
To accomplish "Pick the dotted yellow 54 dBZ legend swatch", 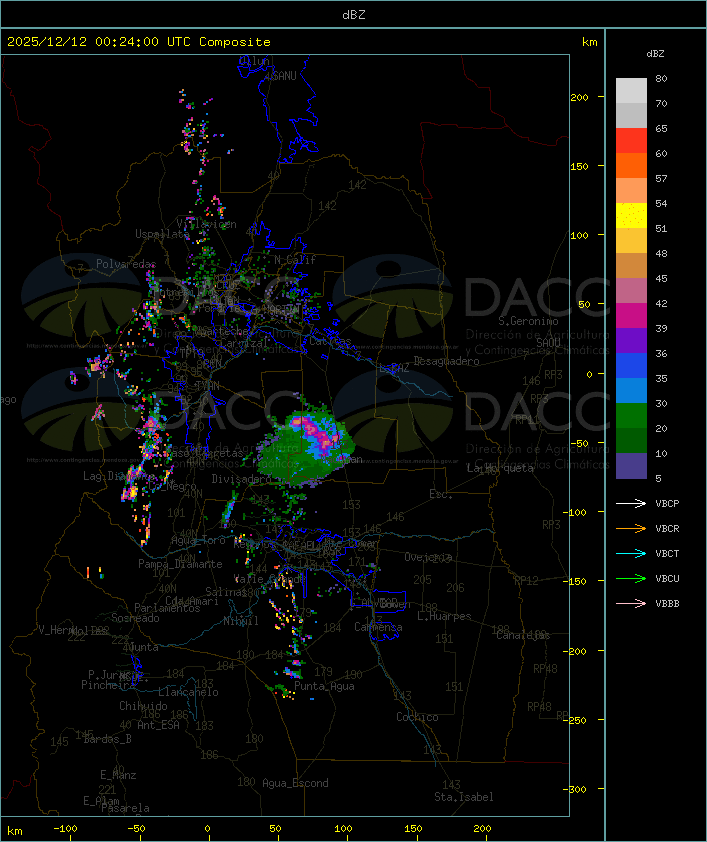I will [x=631, y=215].
